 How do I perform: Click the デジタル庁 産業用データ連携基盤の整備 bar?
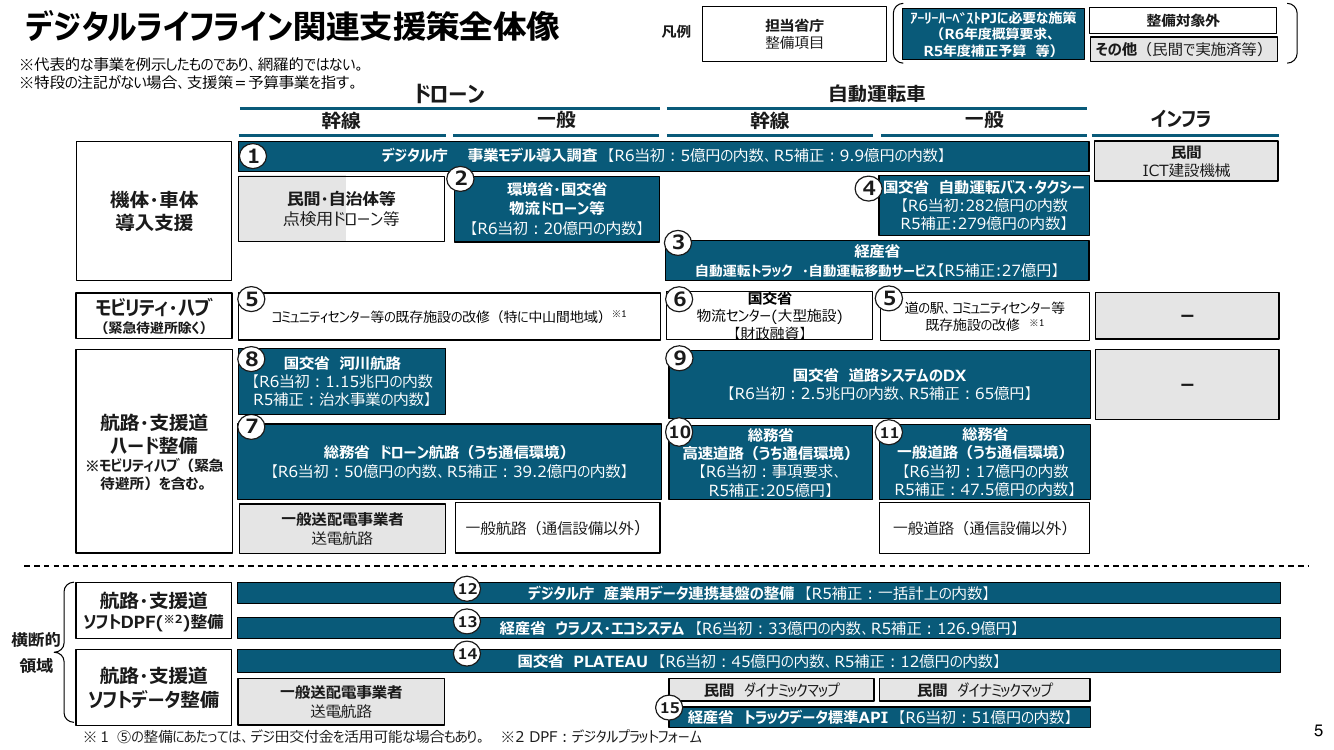tap(758, 593)
